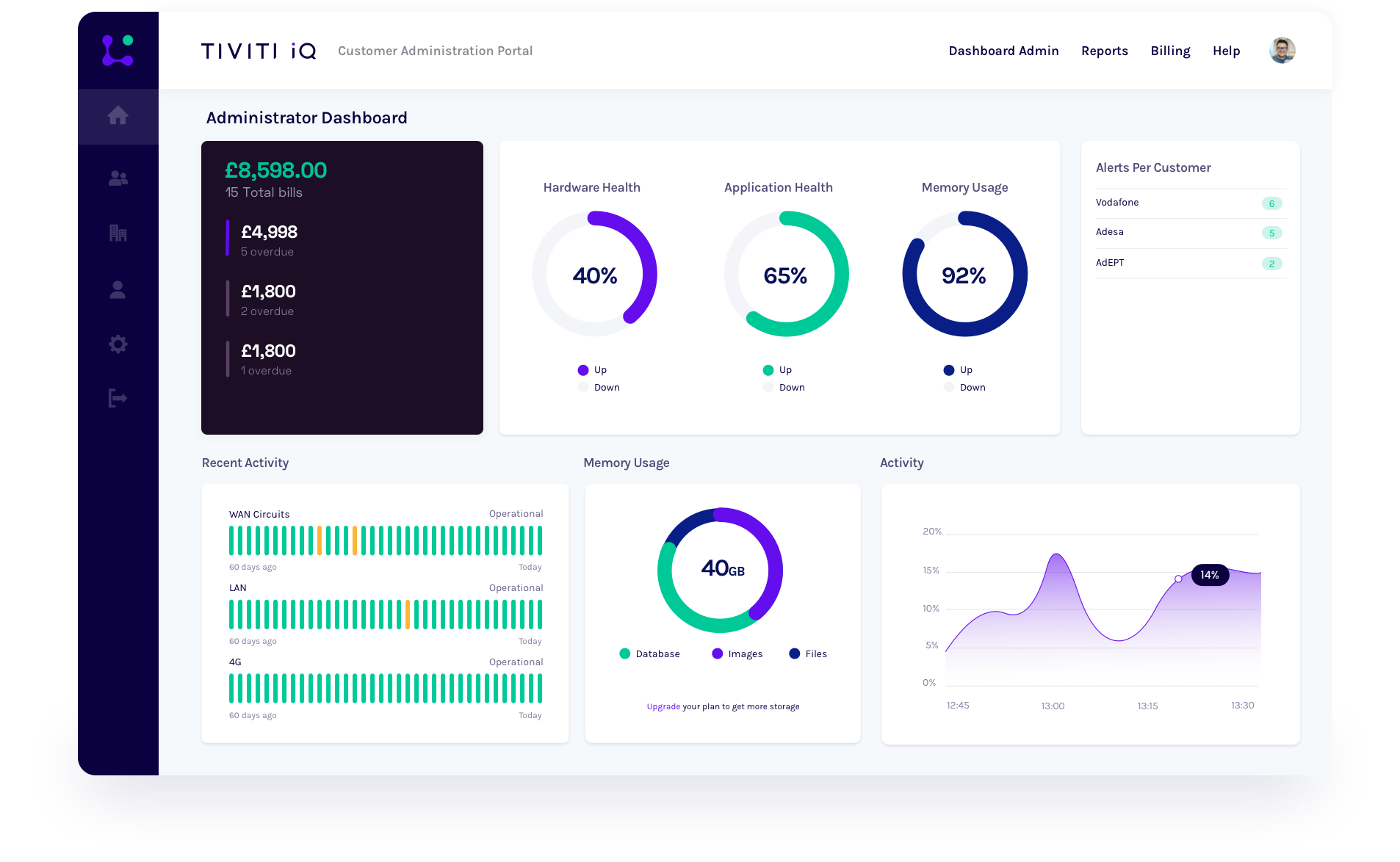Select the Adesa alerts row
1400x862 pixels.
point(1190,233)
